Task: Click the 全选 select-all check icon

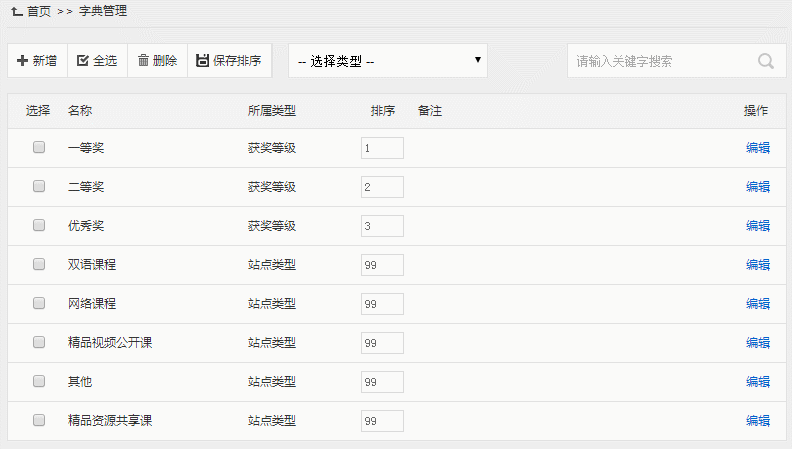Action: tap(82, 61)
